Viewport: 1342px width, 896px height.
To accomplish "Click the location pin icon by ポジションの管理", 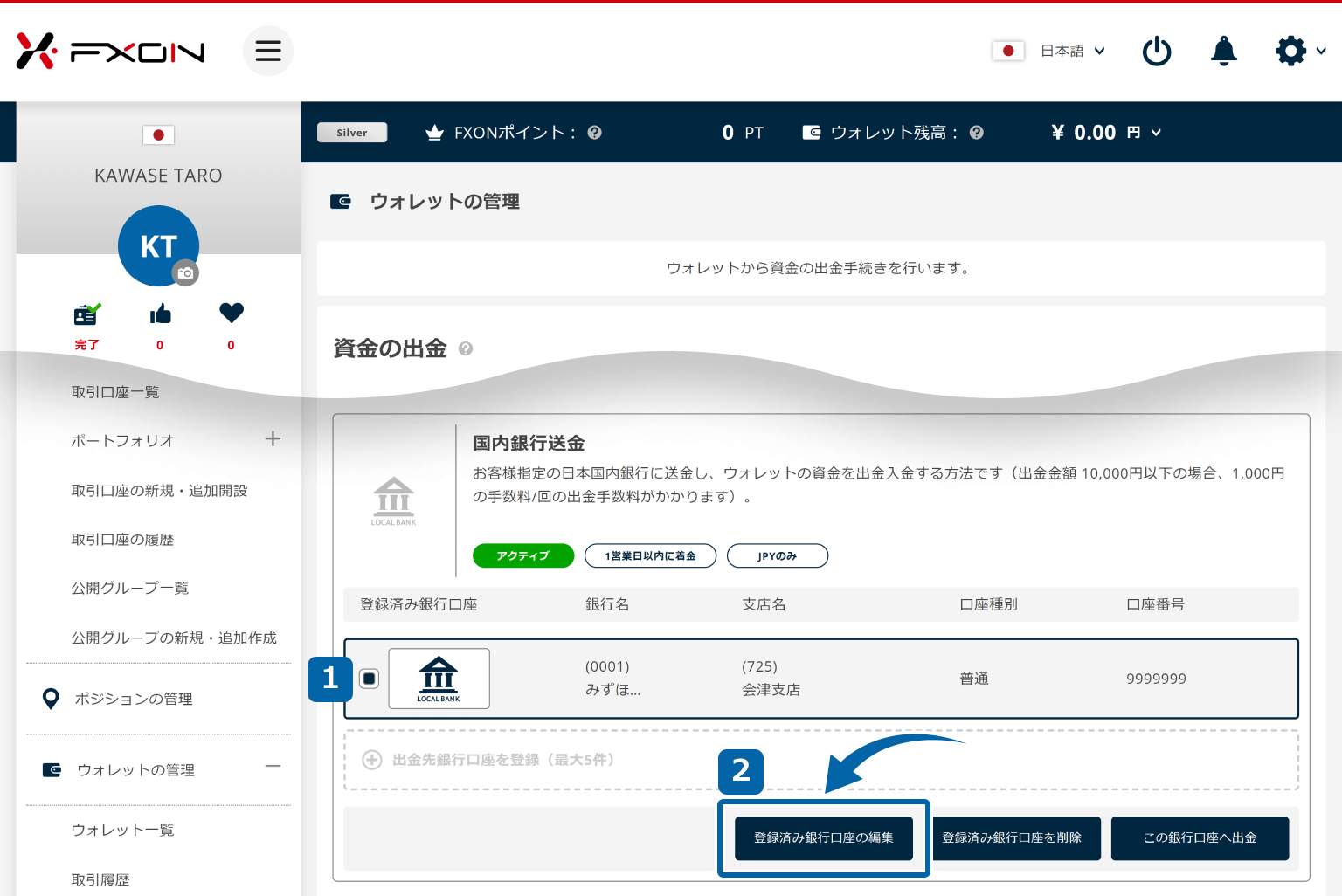I will [51, 699].
